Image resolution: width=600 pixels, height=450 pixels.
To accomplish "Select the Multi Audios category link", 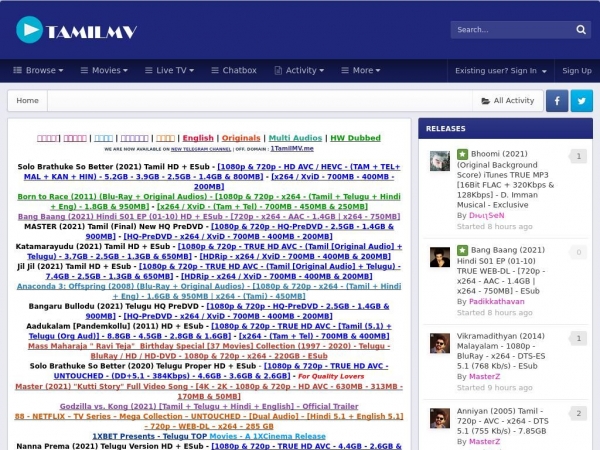I will pos(295,138).
